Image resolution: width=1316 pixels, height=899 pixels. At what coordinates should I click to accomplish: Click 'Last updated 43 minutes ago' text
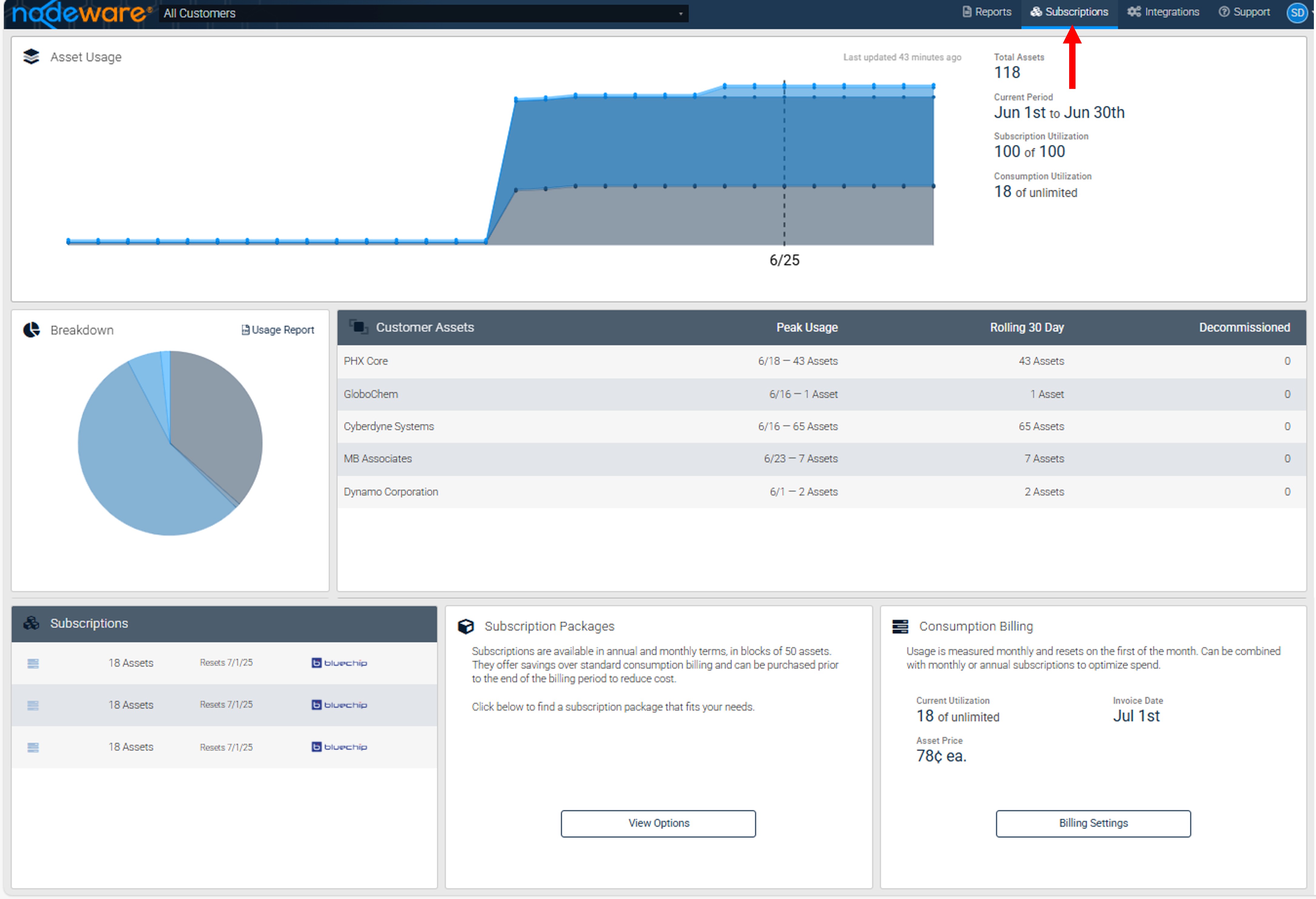[902, 57]
